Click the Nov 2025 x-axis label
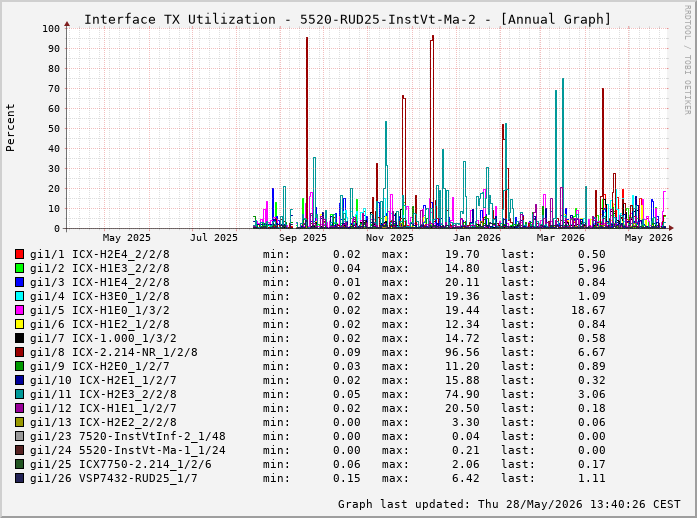Viewport: 697px width, 518px height. click(x=390, y=238)
